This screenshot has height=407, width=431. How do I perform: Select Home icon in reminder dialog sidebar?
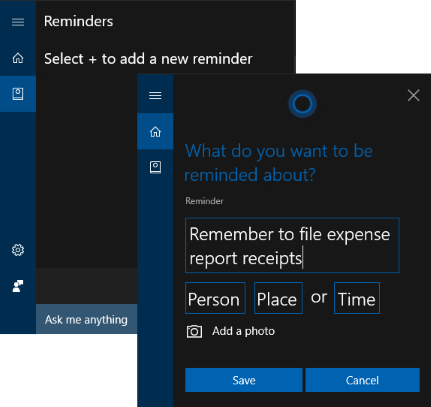[x=155, y=131]
